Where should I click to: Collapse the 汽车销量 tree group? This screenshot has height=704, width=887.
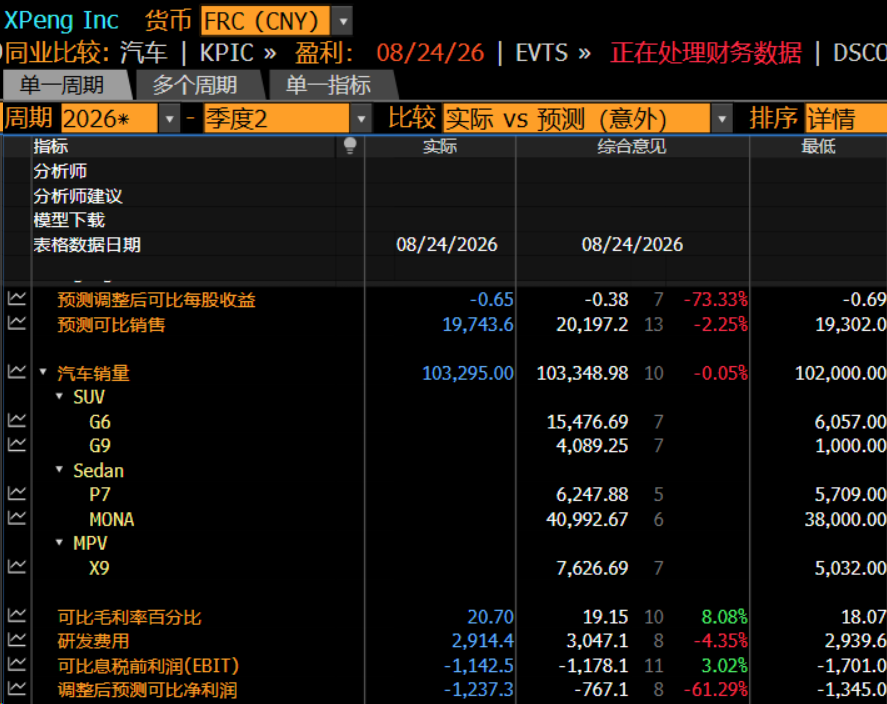point(43,372)
